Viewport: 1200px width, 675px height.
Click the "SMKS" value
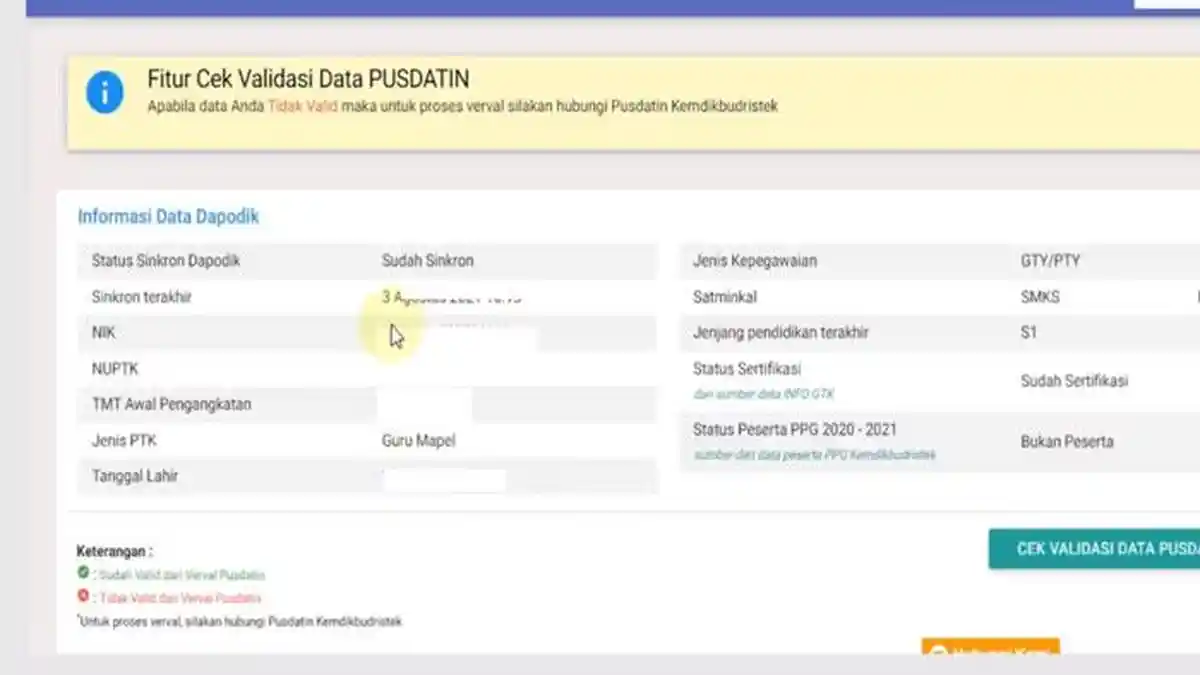click(1040, 297)
